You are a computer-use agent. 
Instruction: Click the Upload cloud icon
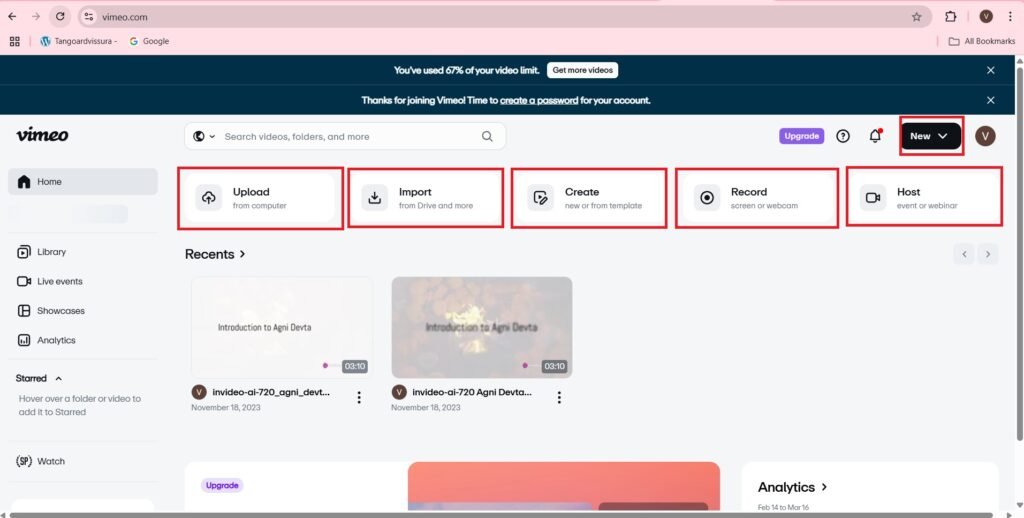point(208,198)
